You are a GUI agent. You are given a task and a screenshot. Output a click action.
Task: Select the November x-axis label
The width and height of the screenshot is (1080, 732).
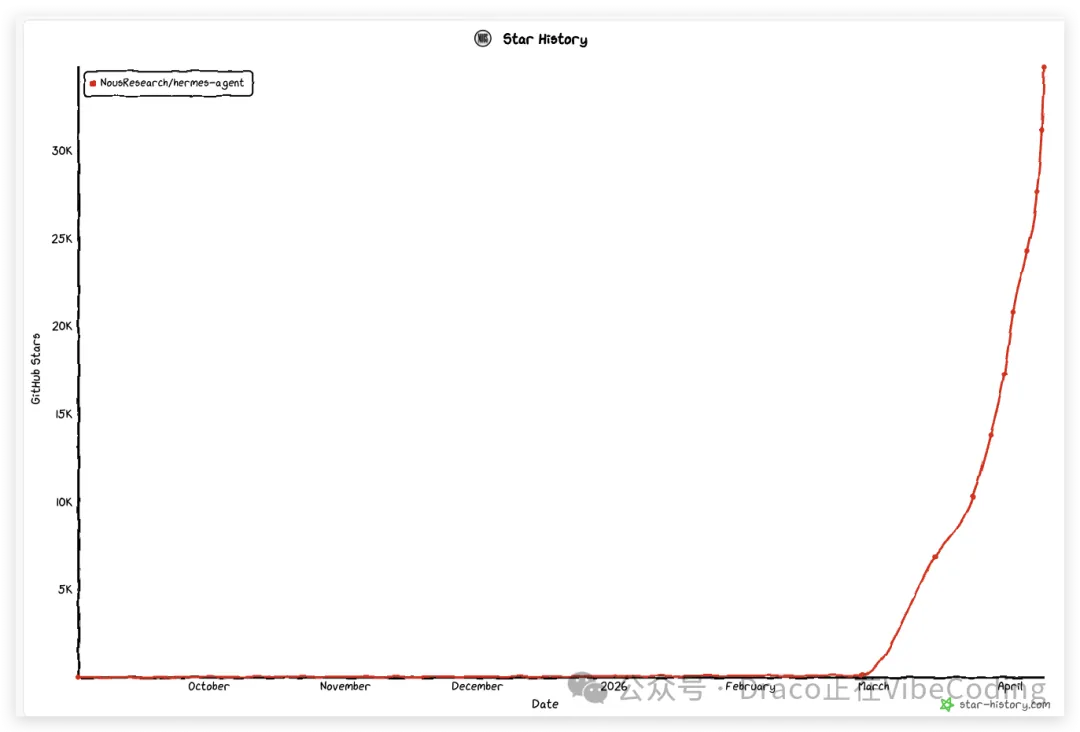tap(345, 687)
